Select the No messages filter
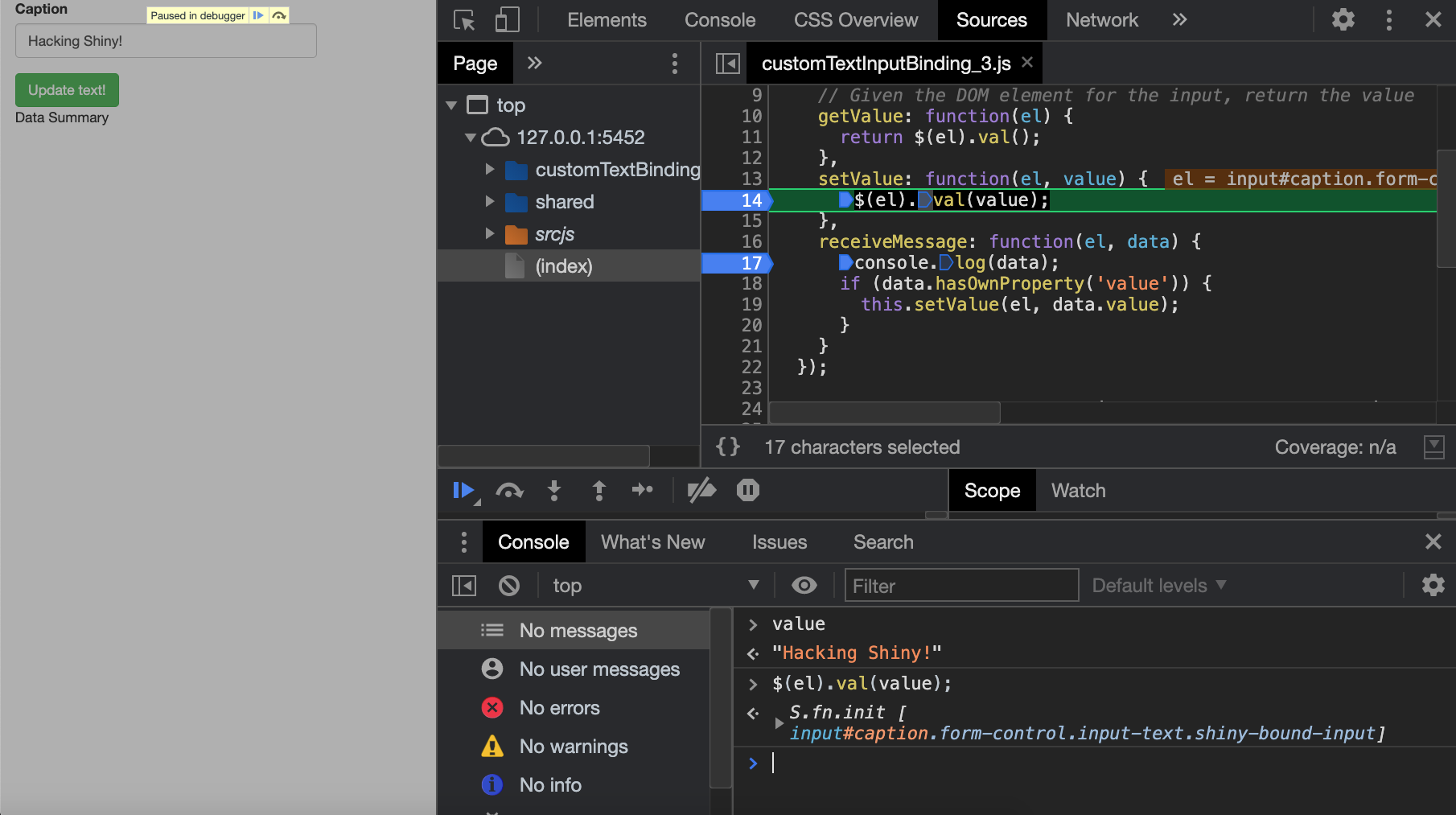1456x815 pixels. (x=574, y=631)
